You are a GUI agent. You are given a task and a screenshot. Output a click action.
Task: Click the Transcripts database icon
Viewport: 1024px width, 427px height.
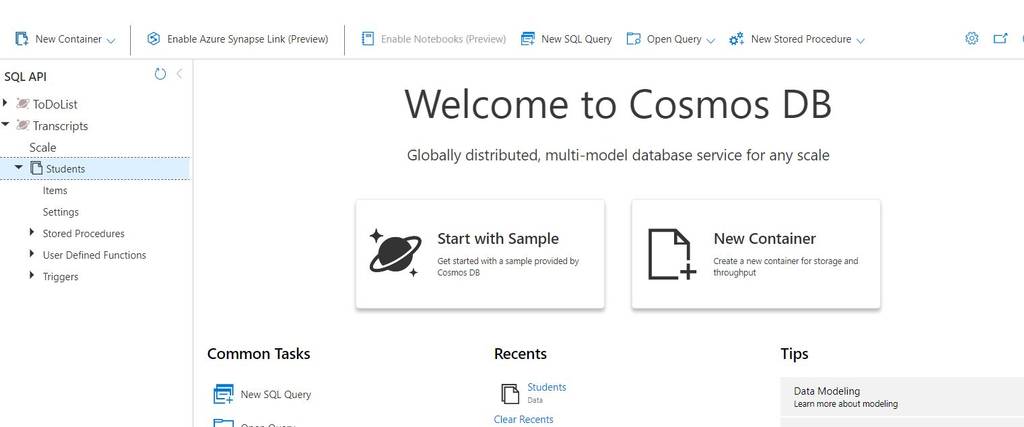[x=23, y=125]
